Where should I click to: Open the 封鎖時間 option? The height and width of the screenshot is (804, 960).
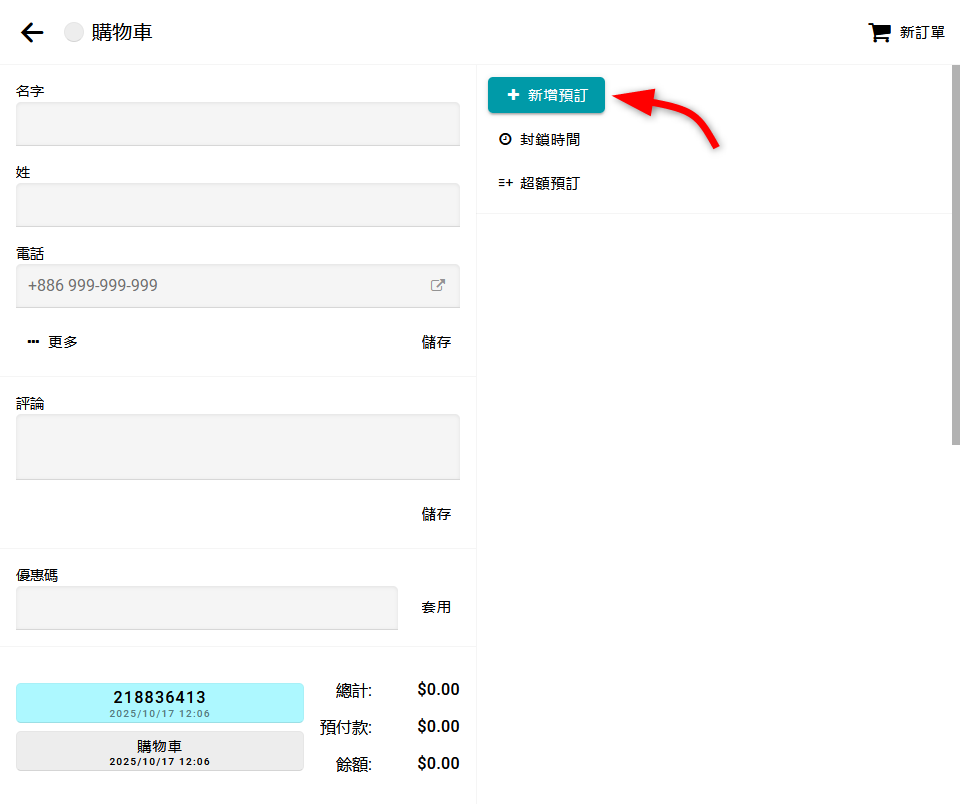tap(549, 140)
